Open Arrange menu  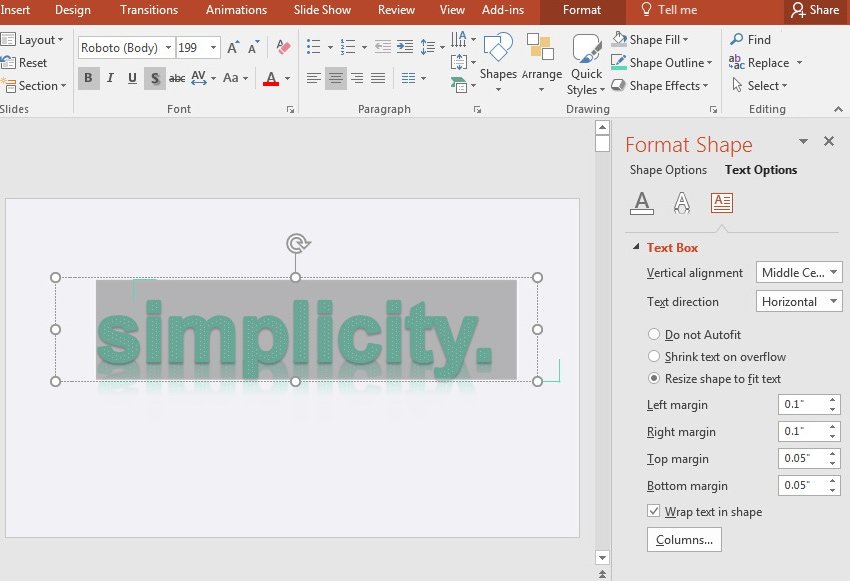541,63
